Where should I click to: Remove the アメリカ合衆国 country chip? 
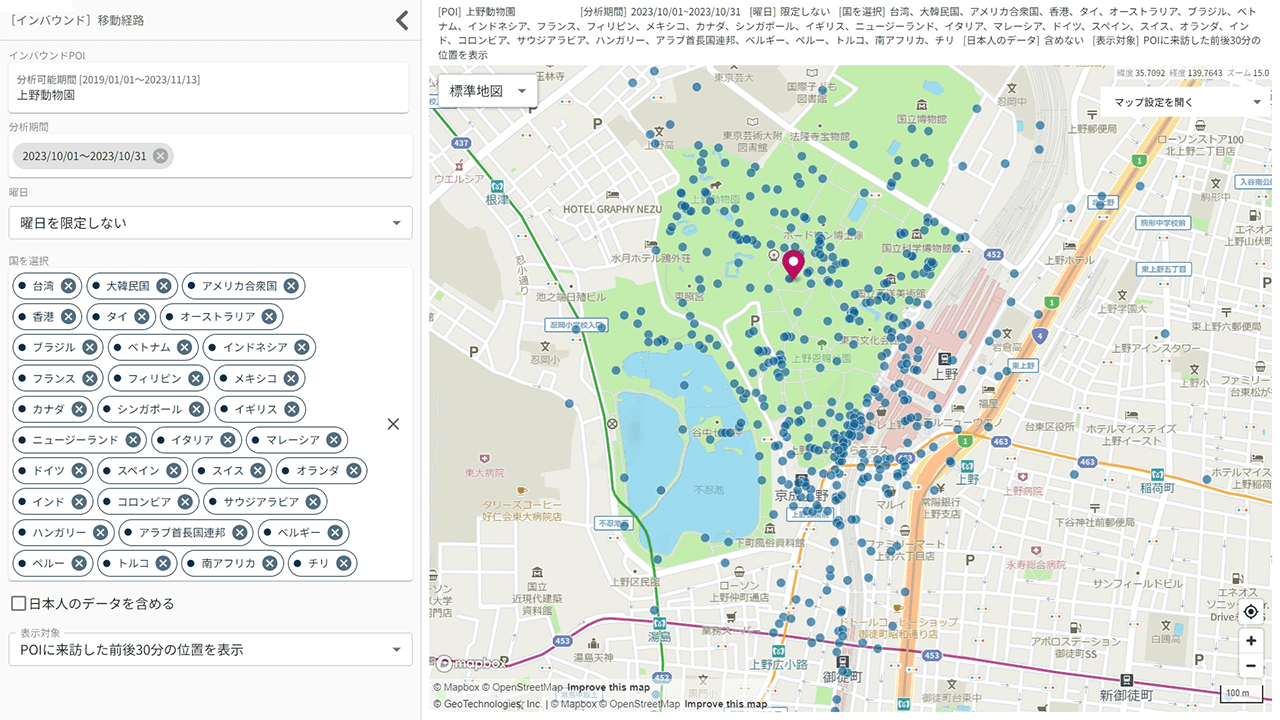290,286
